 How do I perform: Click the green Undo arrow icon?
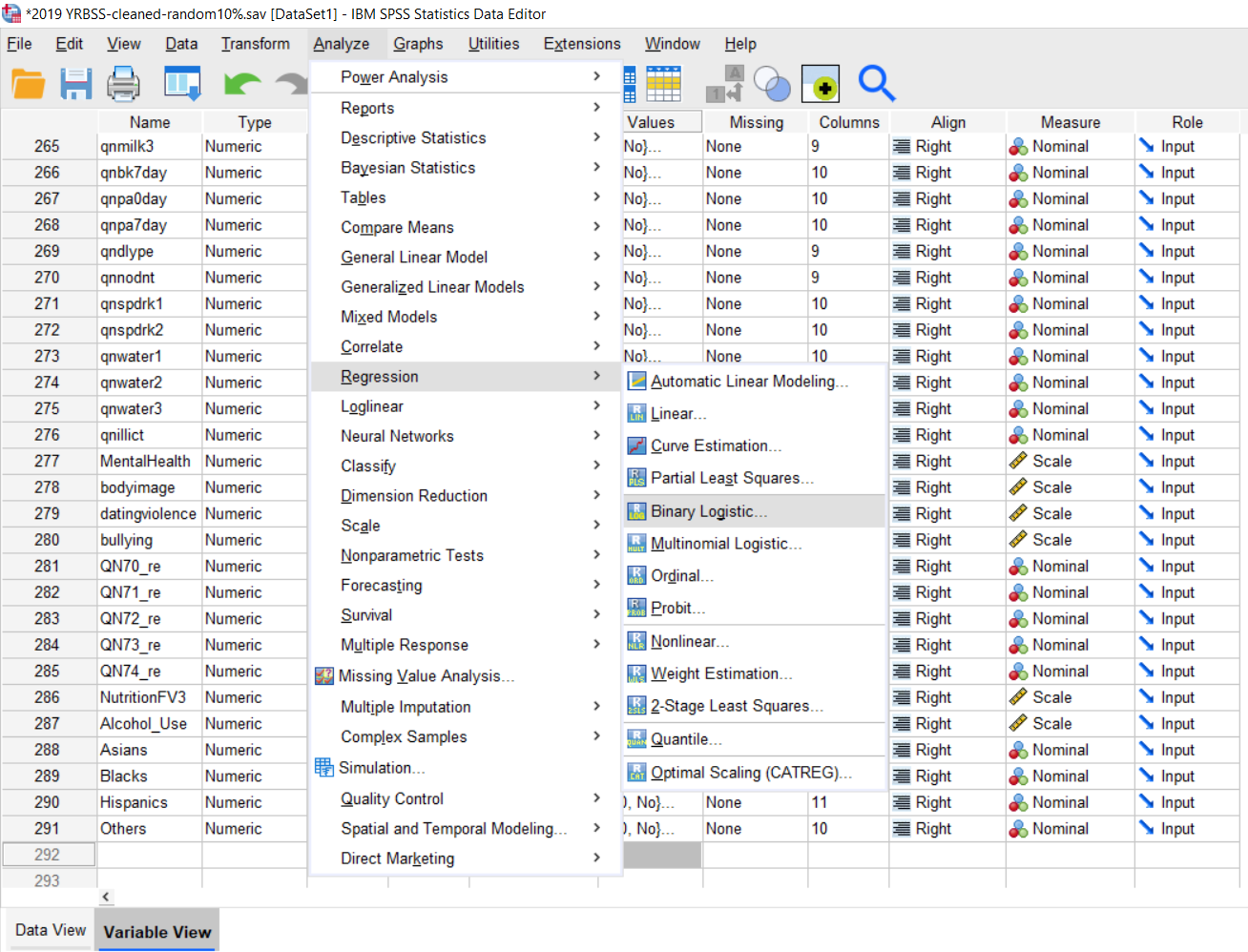click(242, 84)
